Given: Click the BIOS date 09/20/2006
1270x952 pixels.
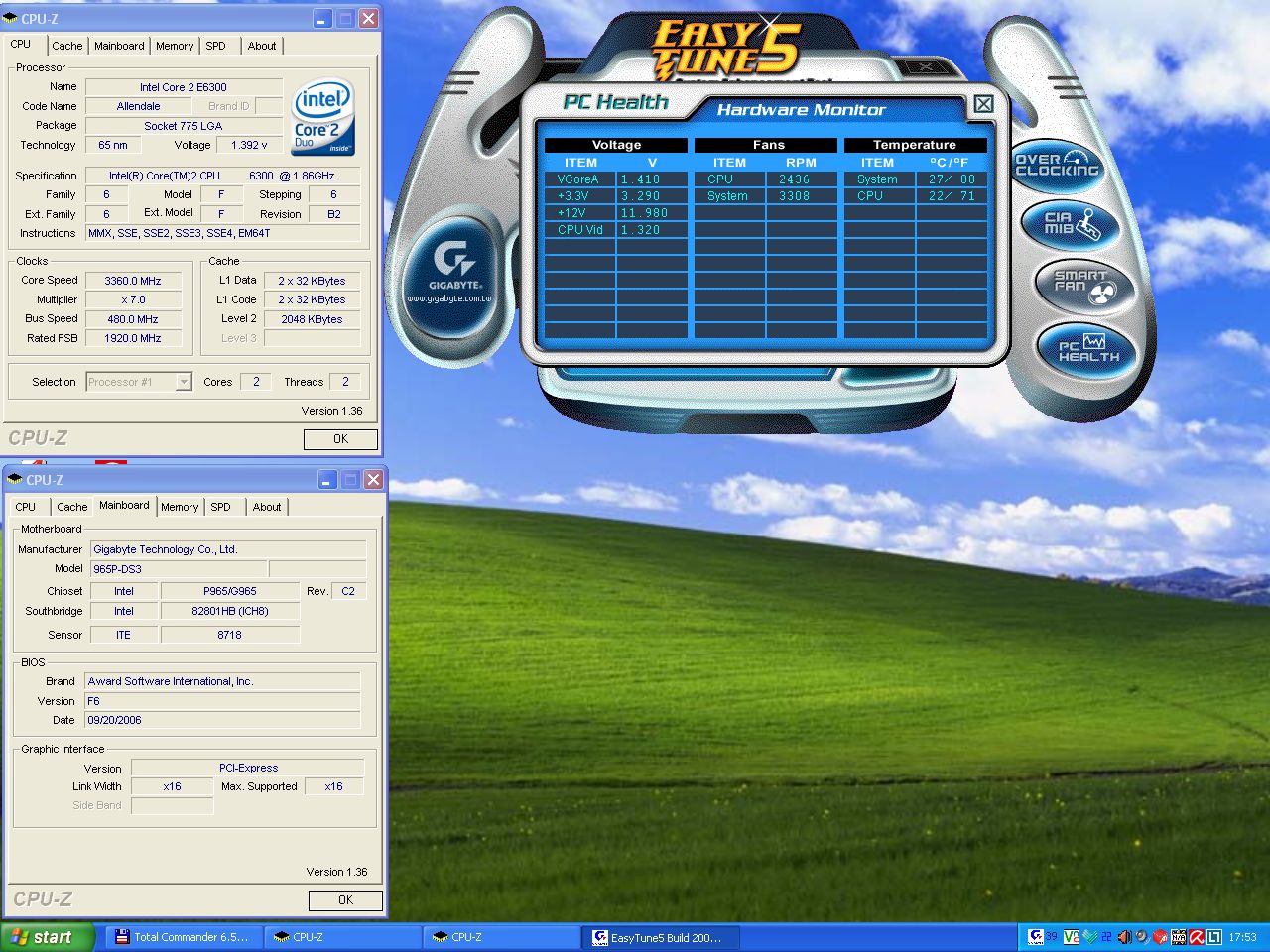Looking at the screenshot, I should pyautogui.click(x=222, y=720).
